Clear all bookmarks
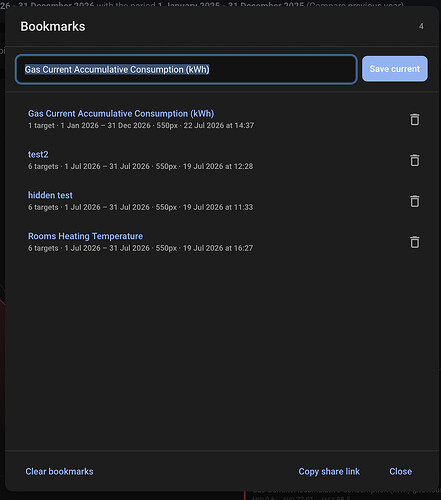Screen dimensions: 441x500 tap(59, 471)
